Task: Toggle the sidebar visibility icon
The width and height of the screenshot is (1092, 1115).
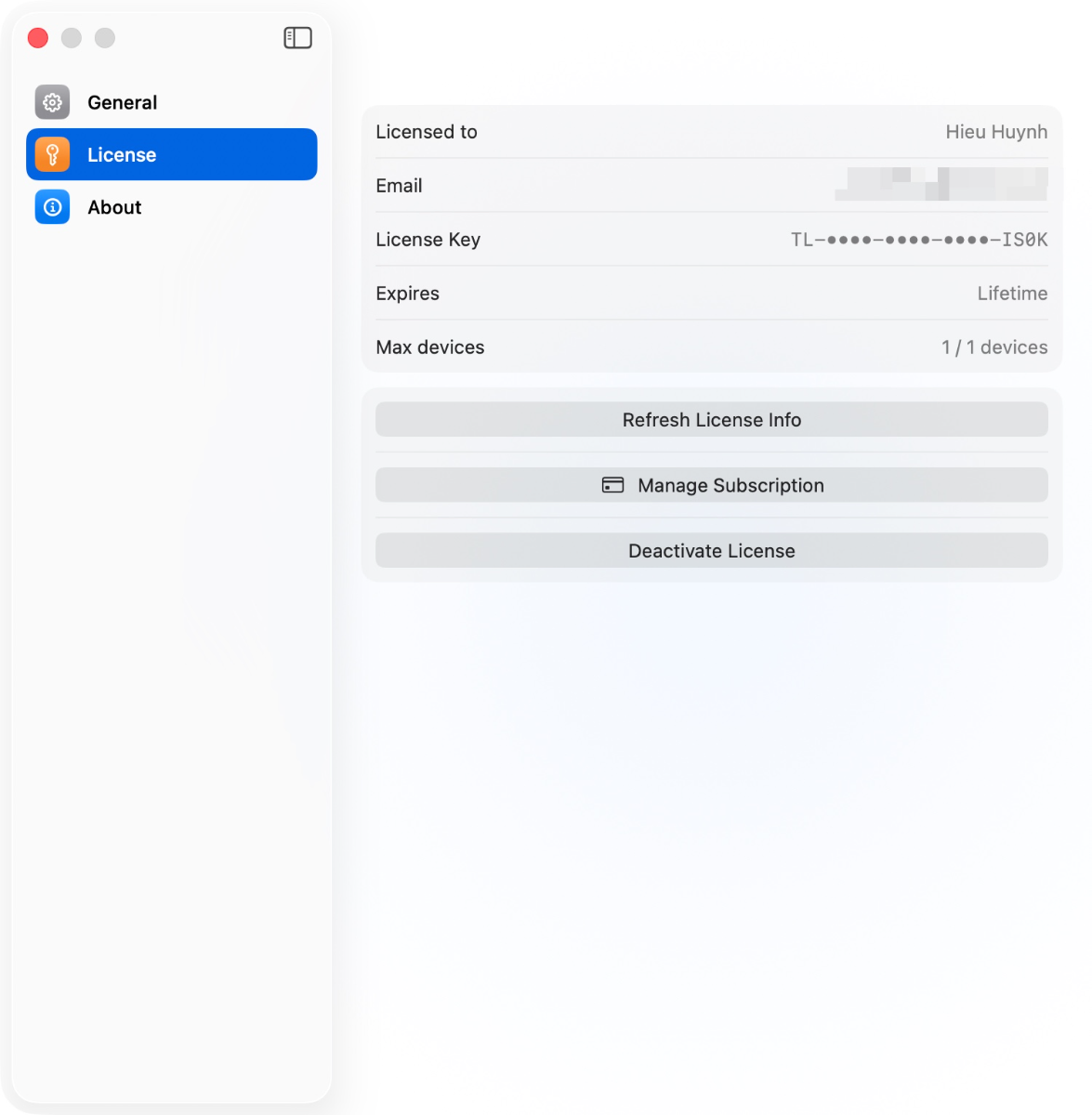Action: click(x=297, y=38)
